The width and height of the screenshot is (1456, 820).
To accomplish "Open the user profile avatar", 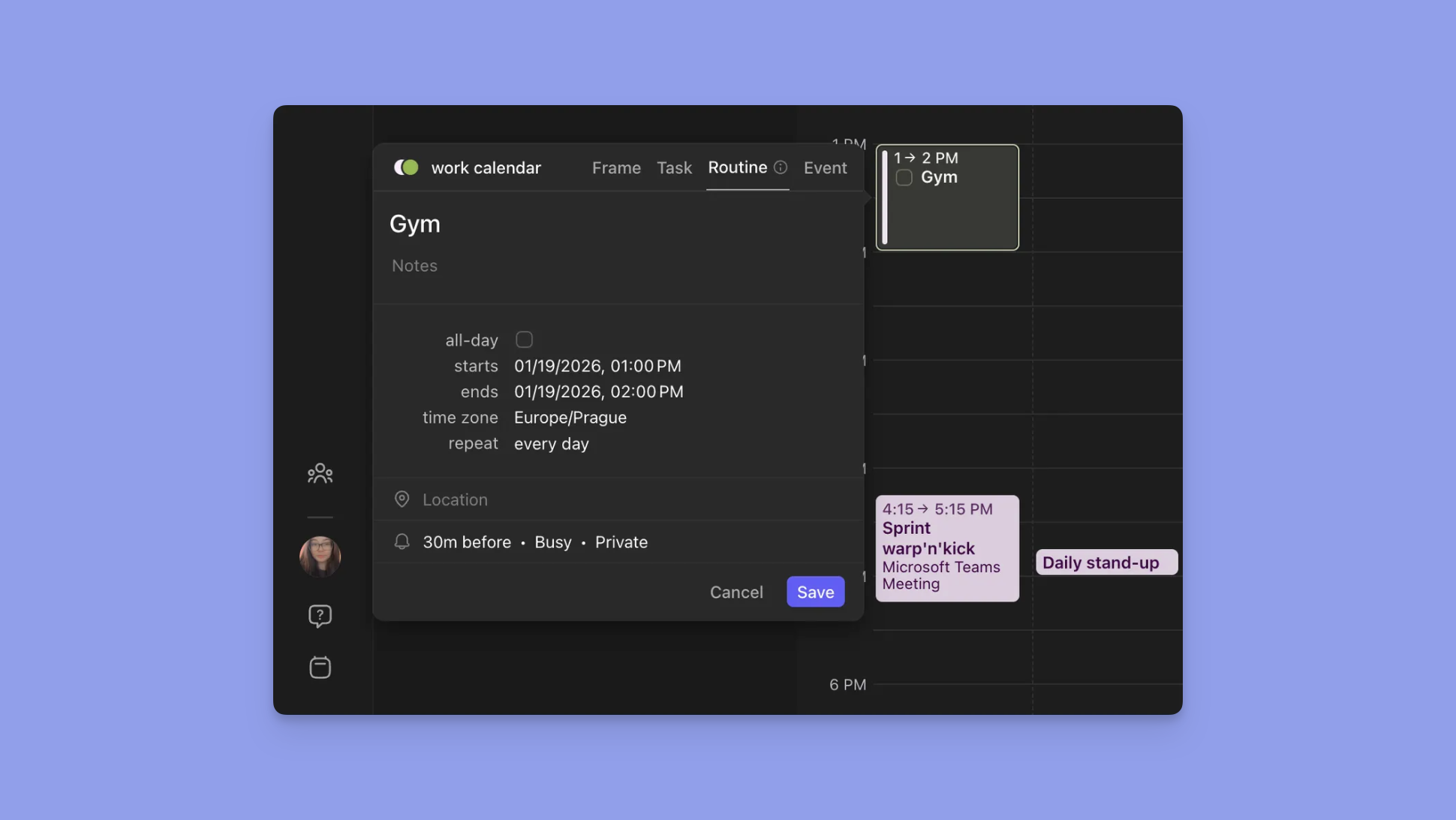I will (320, 556).
